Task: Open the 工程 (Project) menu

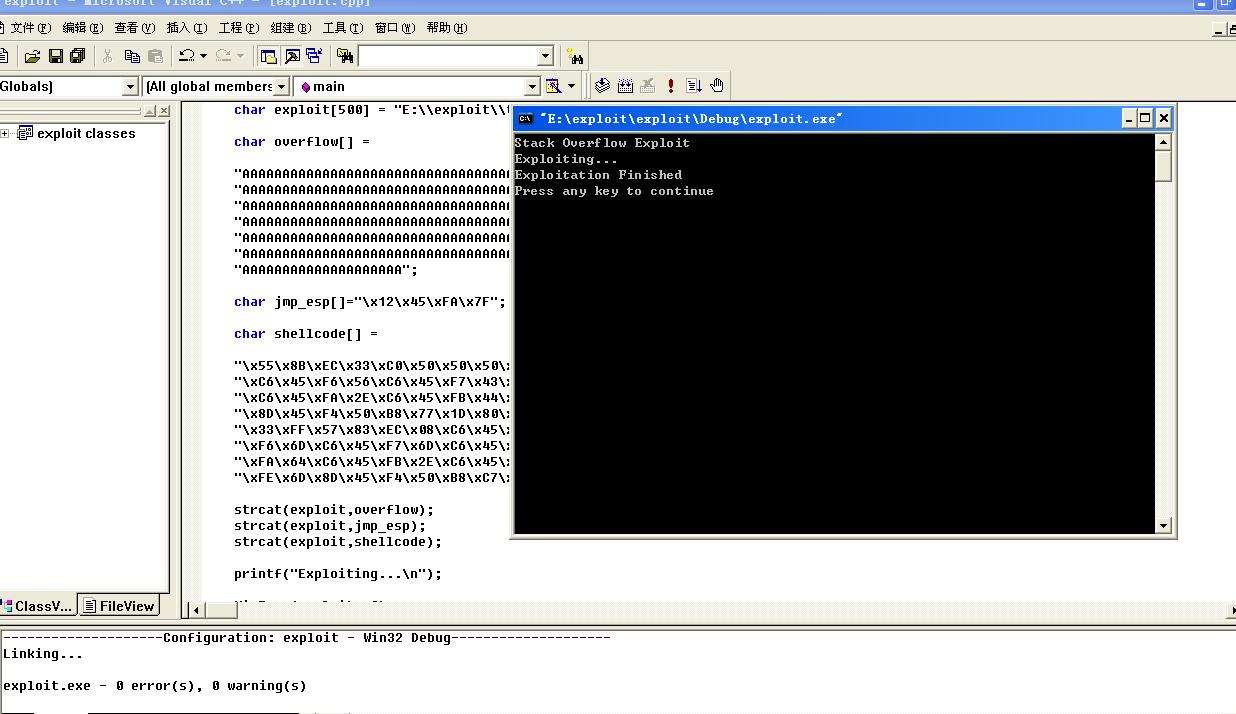Action: [238, 28]
